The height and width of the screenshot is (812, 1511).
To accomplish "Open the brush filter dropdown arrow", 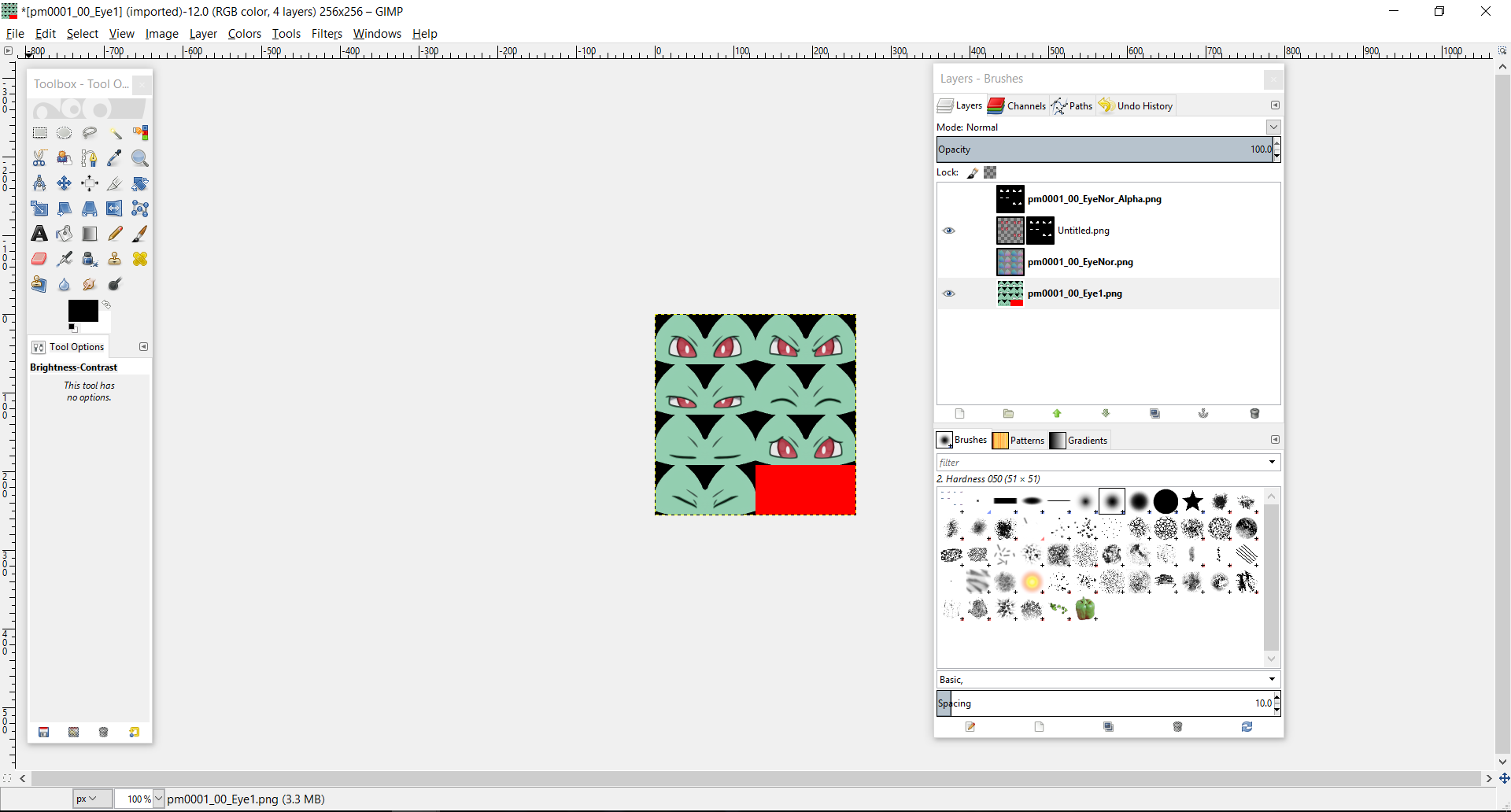I will [x=1272, y=463].
